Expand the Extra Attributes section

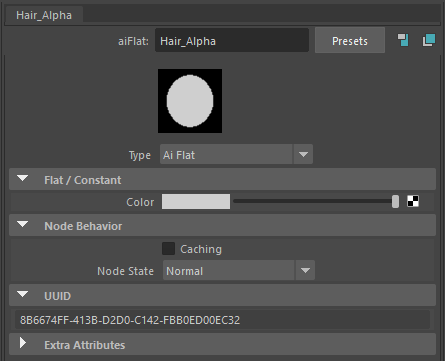click(222, 344)
